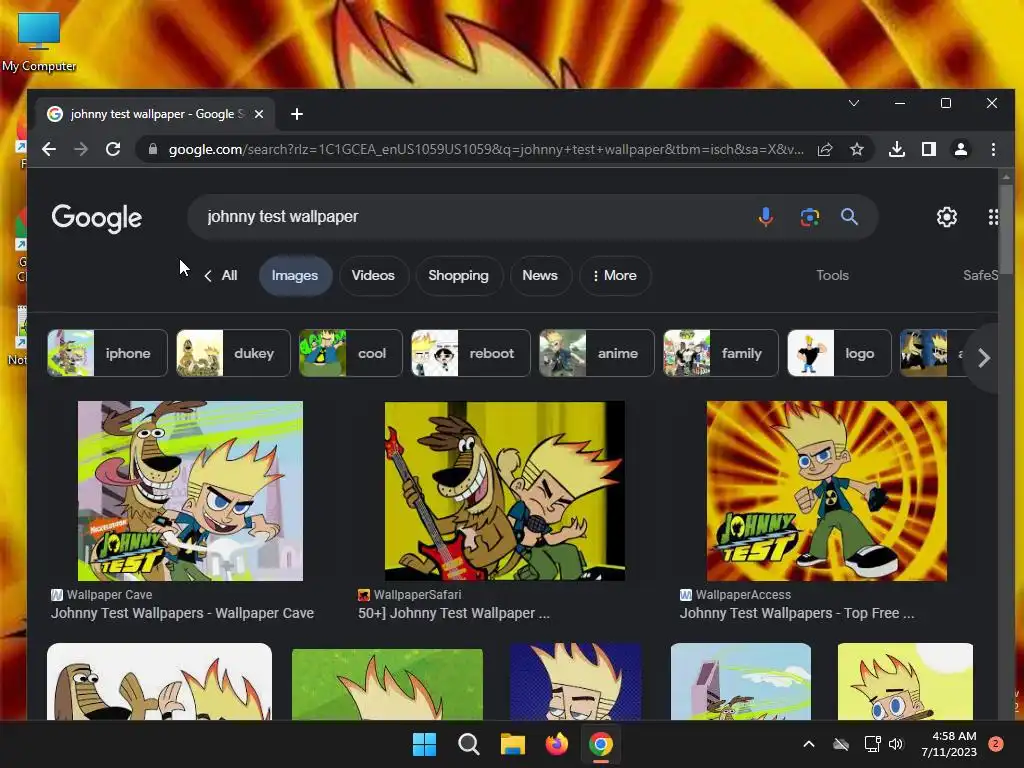Open Windows taskbar search
Image resolution: width=1024 pixels, height=768 pixels.
click(x=468, y=744)
